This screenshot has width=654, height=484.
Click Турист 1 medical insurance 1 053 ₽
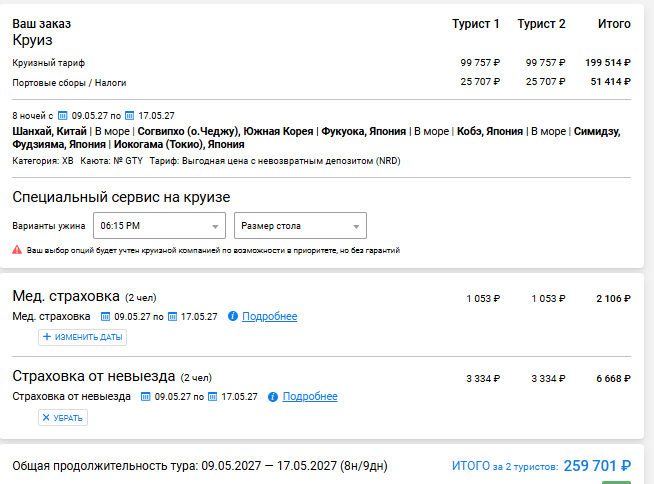click(483, 299)
